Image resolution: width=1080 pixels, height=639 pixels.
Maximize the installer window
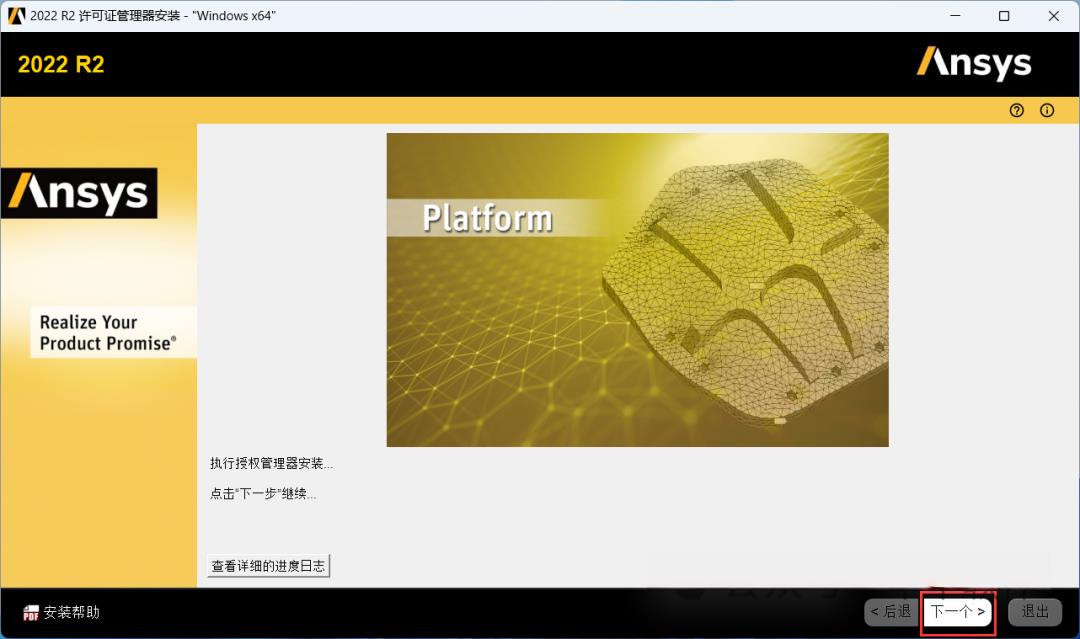coord(1004,16)
